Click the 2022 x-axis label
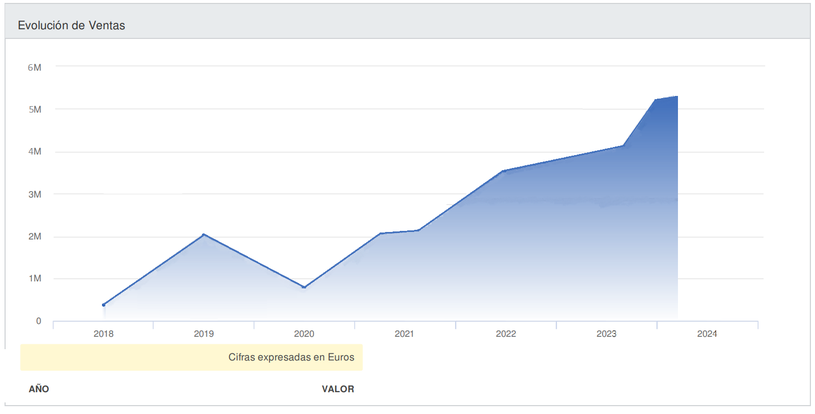The height and width of the screenshot is (414, 815). 505,334
